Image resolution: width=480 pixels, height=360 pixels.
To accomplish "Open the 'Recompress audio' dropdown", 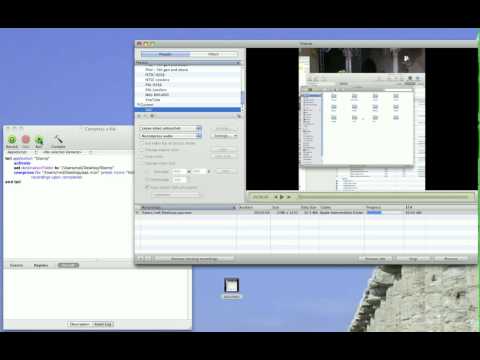I will (170, 136).
